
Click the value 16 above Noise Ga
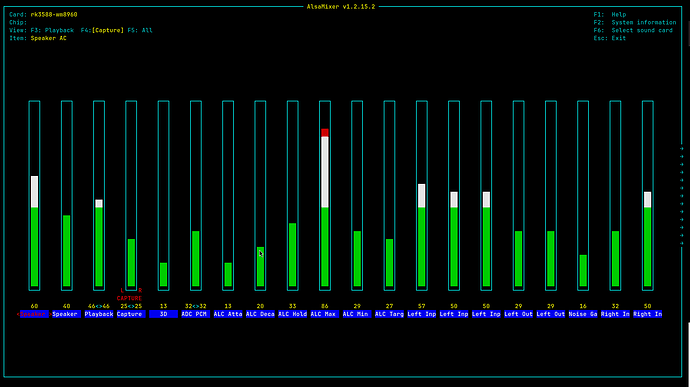coord(583,306)
